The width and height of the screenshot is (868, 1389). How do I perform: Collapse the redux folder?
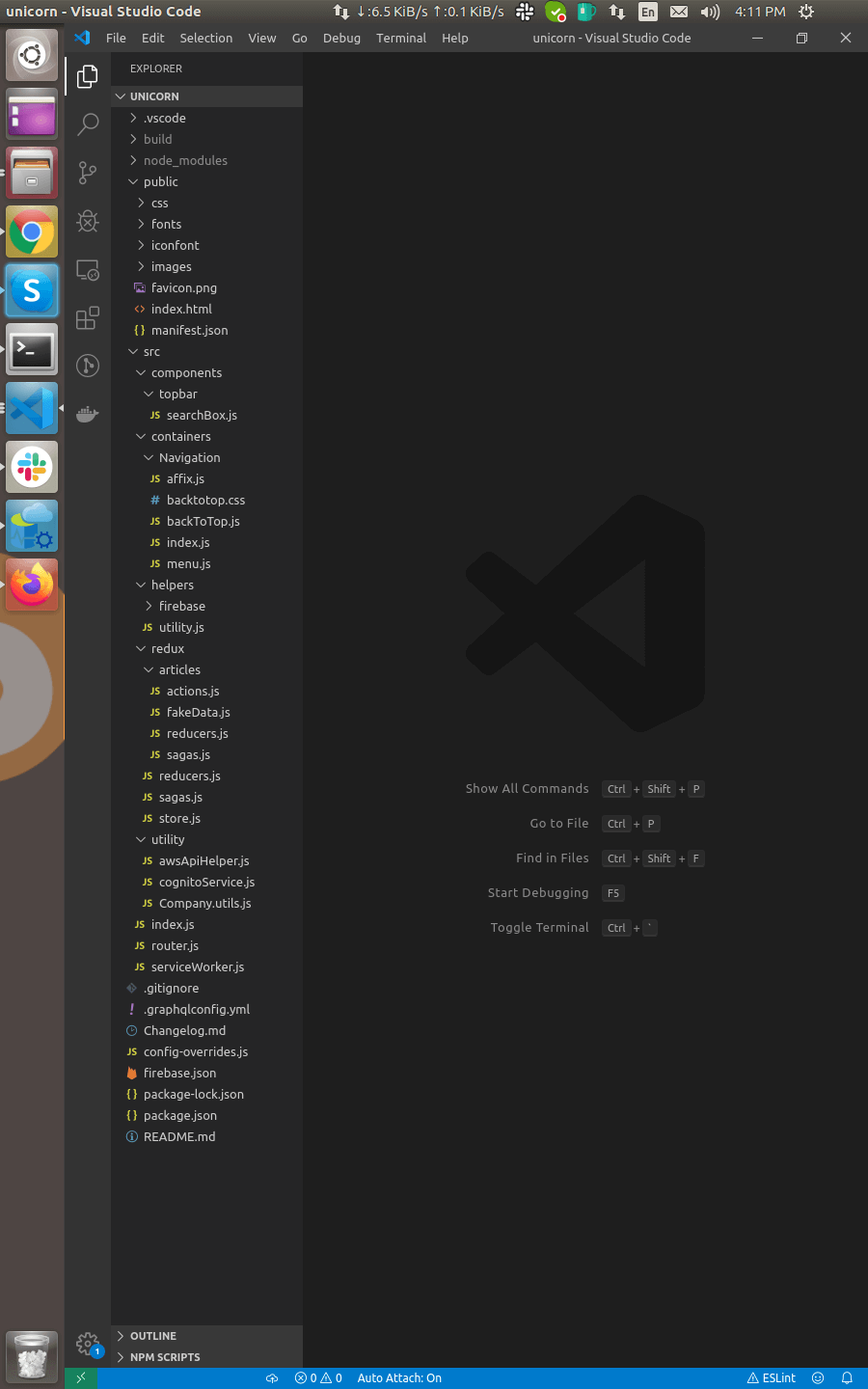206,648
